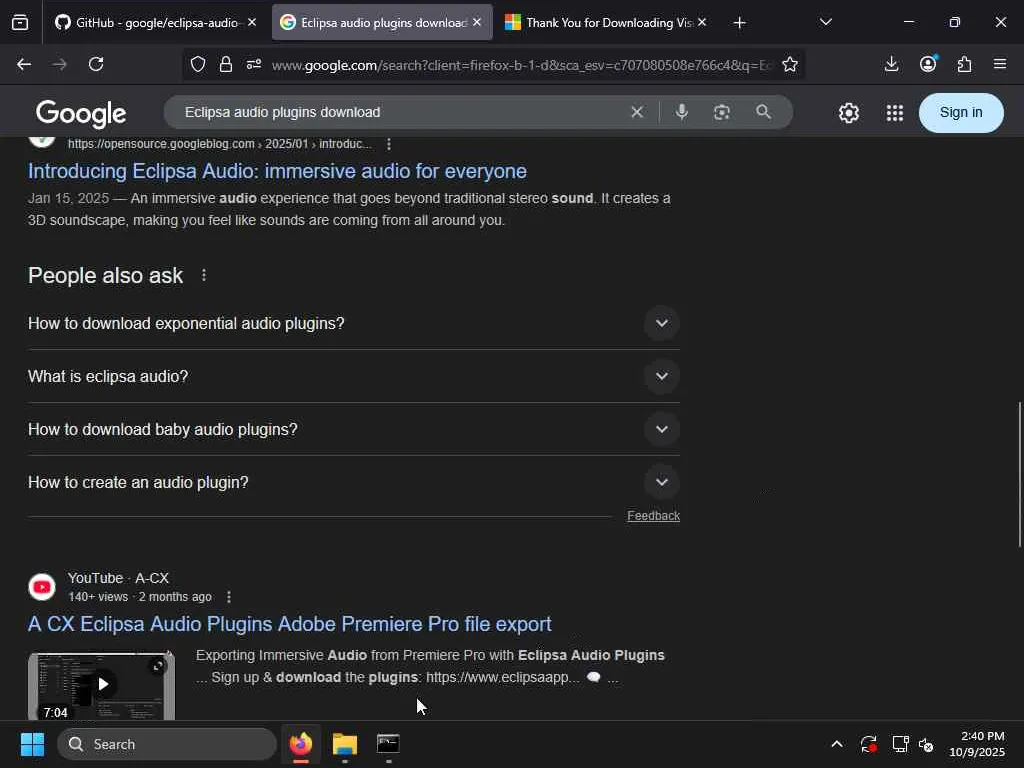1024x768 pixels.
Task: Open options menu for the googleblog result
Action: click(389, 144)
